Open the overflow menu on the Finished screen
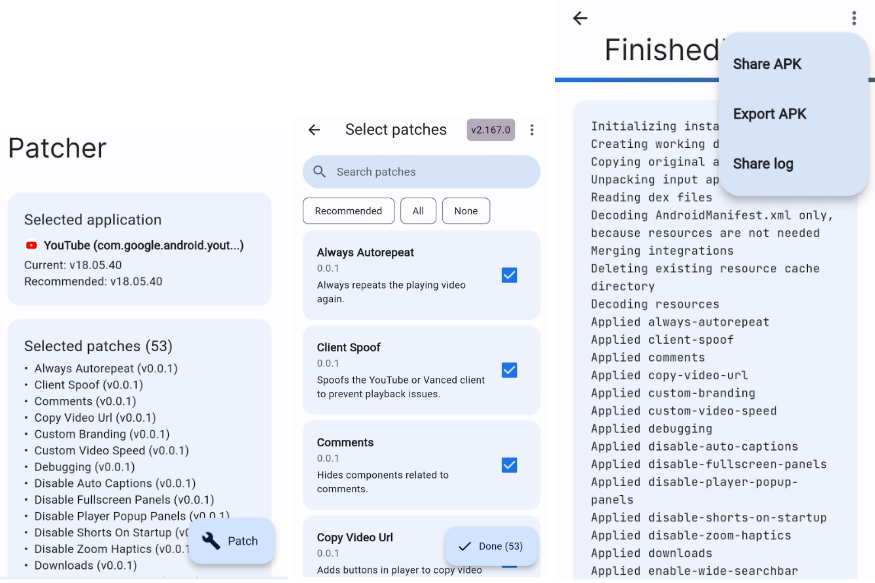 click(854, 18)
